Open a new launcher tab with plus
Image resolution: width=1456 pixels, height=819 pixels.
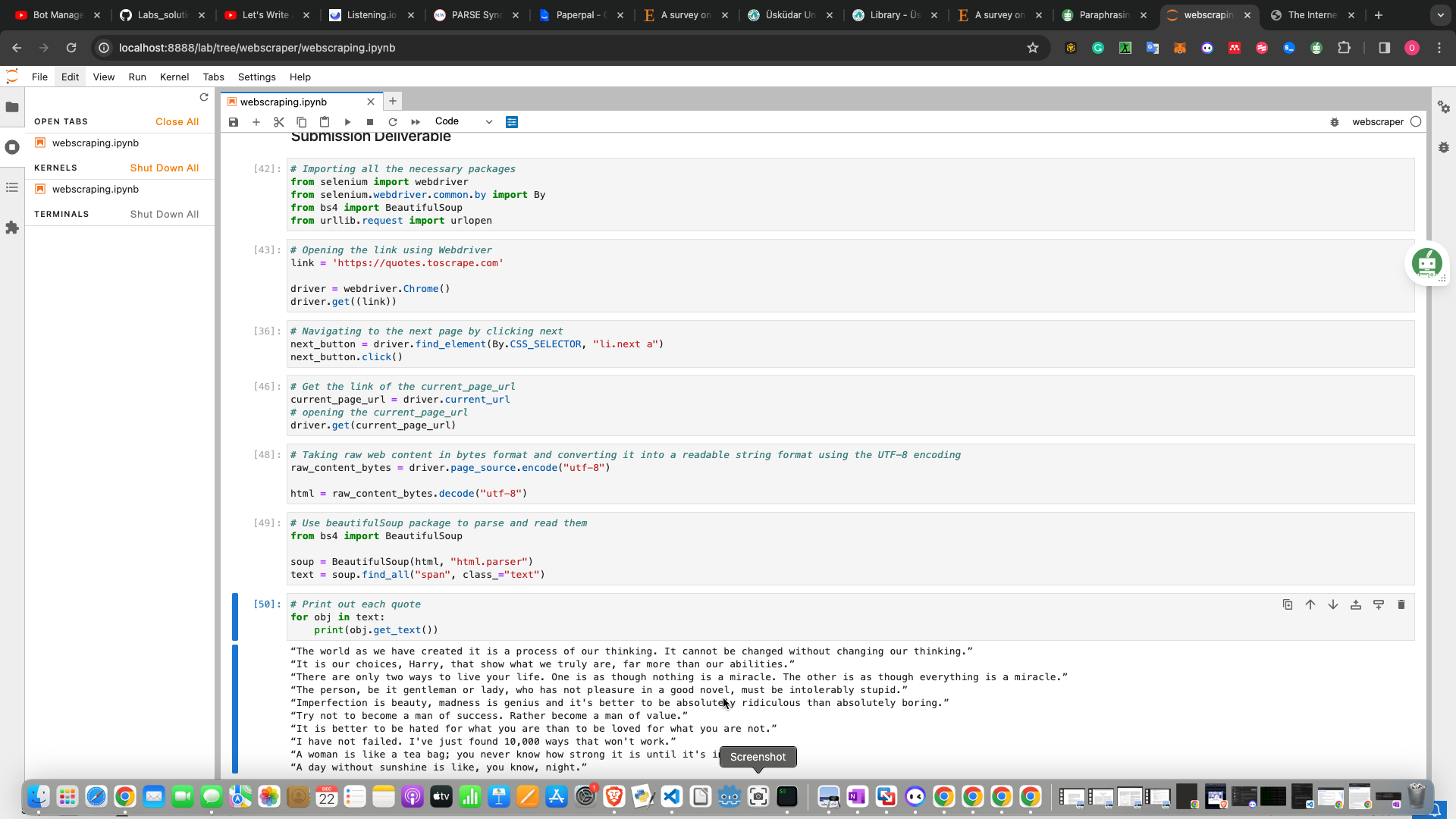pos(393,101)
